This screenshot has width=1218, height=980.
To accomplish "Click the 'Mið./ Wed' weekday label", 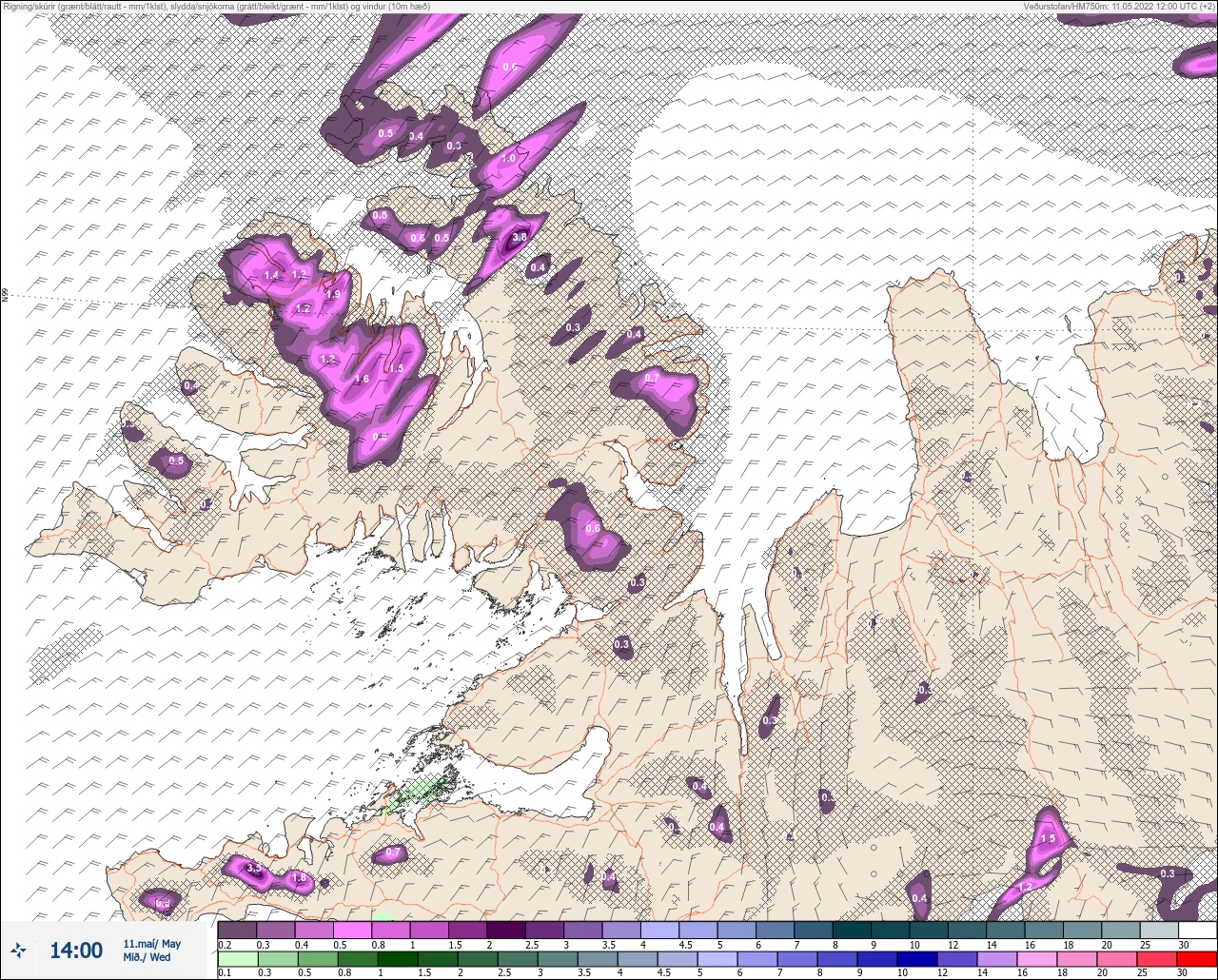I will click(147, 957).
